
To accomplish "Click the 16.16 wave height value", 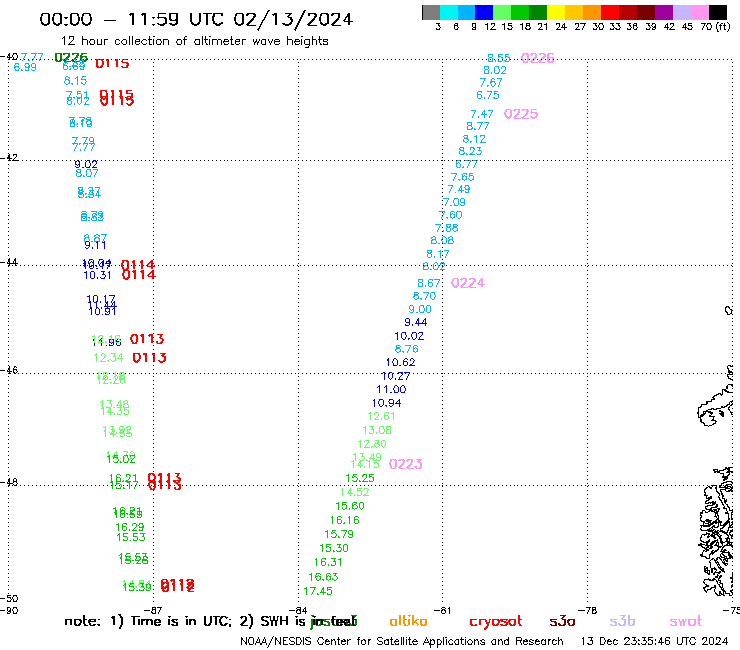I will click(345, 520).
